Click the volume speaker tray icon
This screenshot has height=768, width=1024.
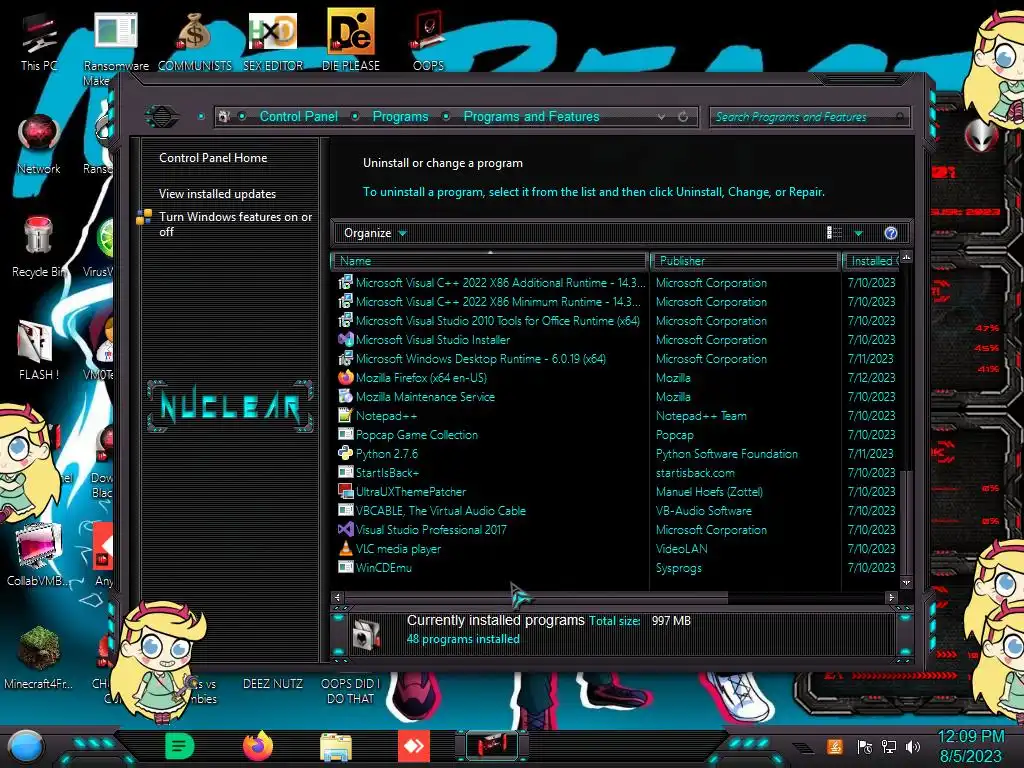[913, 746]
